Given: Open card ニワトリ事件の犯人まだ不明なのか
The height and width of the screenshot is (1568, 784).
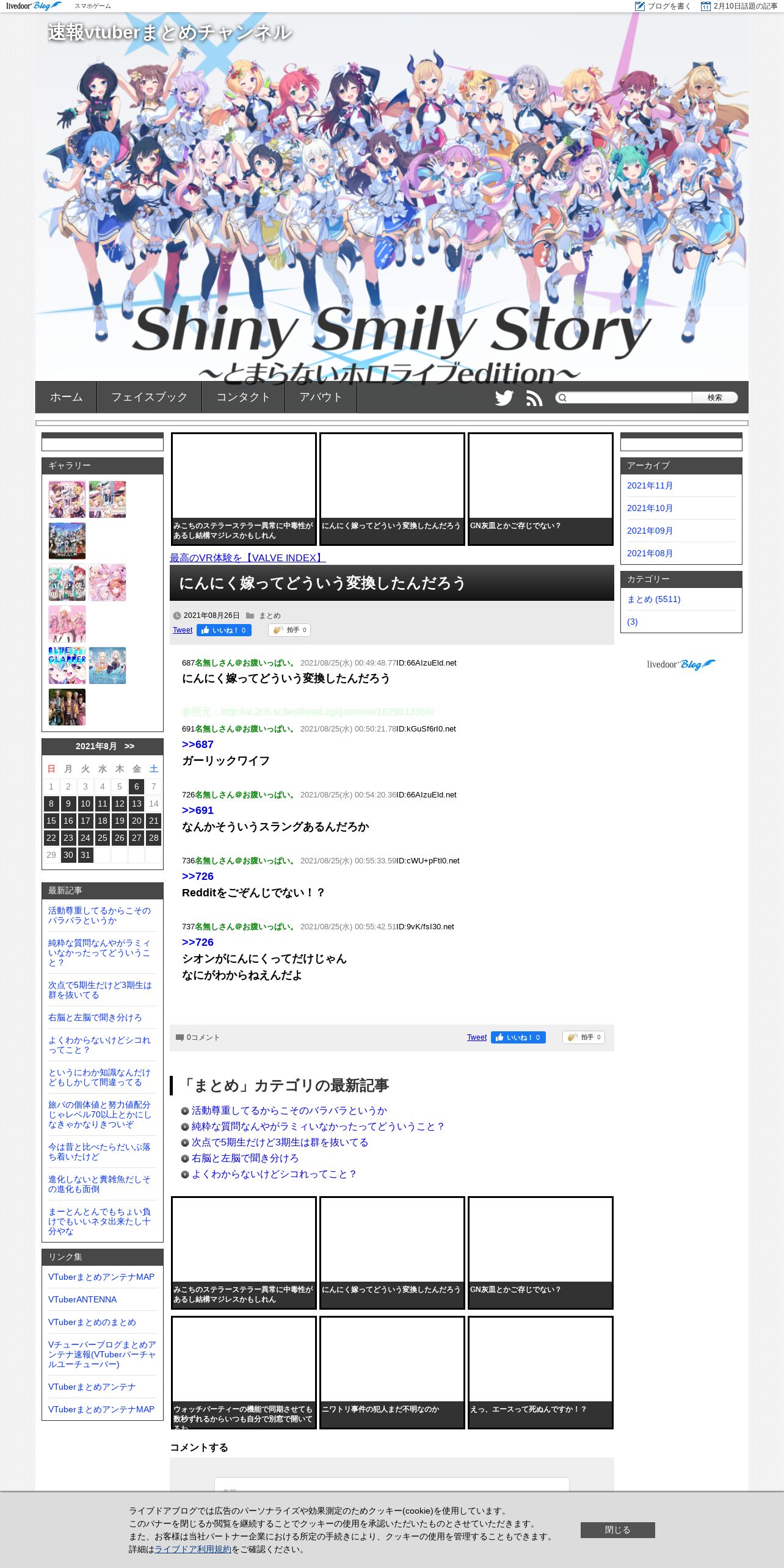Looking at the screenshot, I should [392, 1373].
